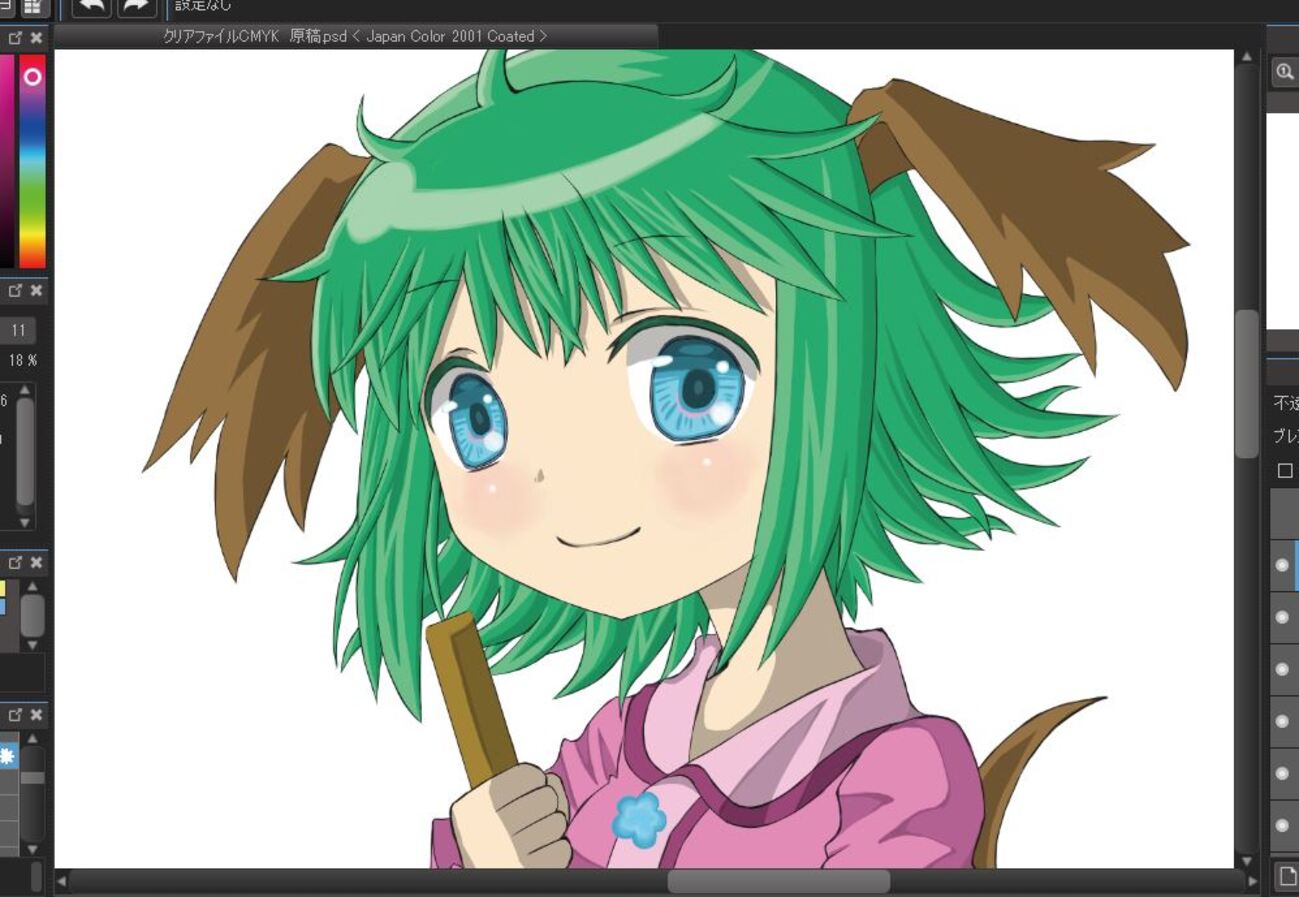Toggle visibility of the fifth layer
Viewport: 1299px width, 897px height.
(x=1283, y=773)
